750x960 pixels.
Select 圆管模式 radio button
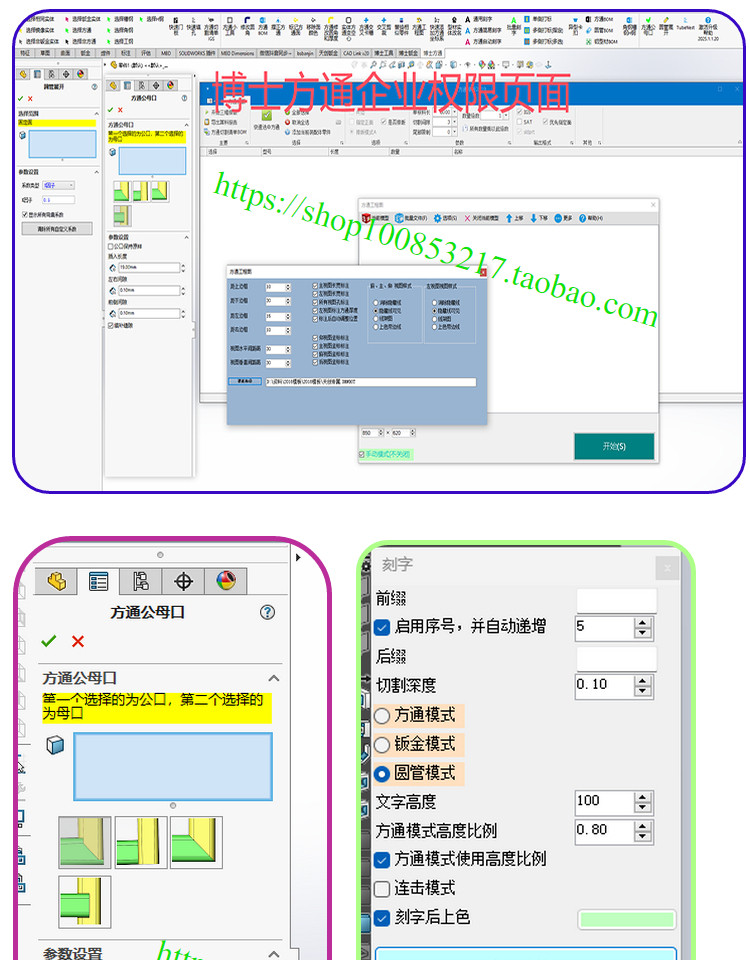381,774
